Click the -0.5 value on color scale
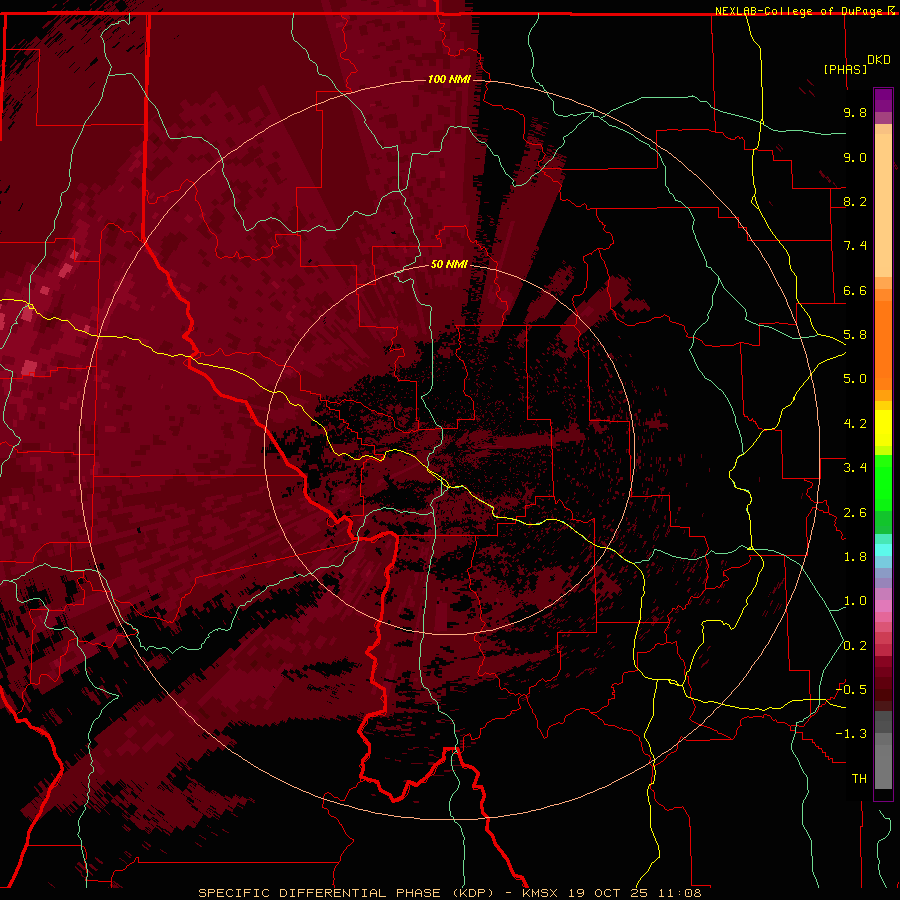The height and width of the screenshot is (900, 900). coord(852,690)
